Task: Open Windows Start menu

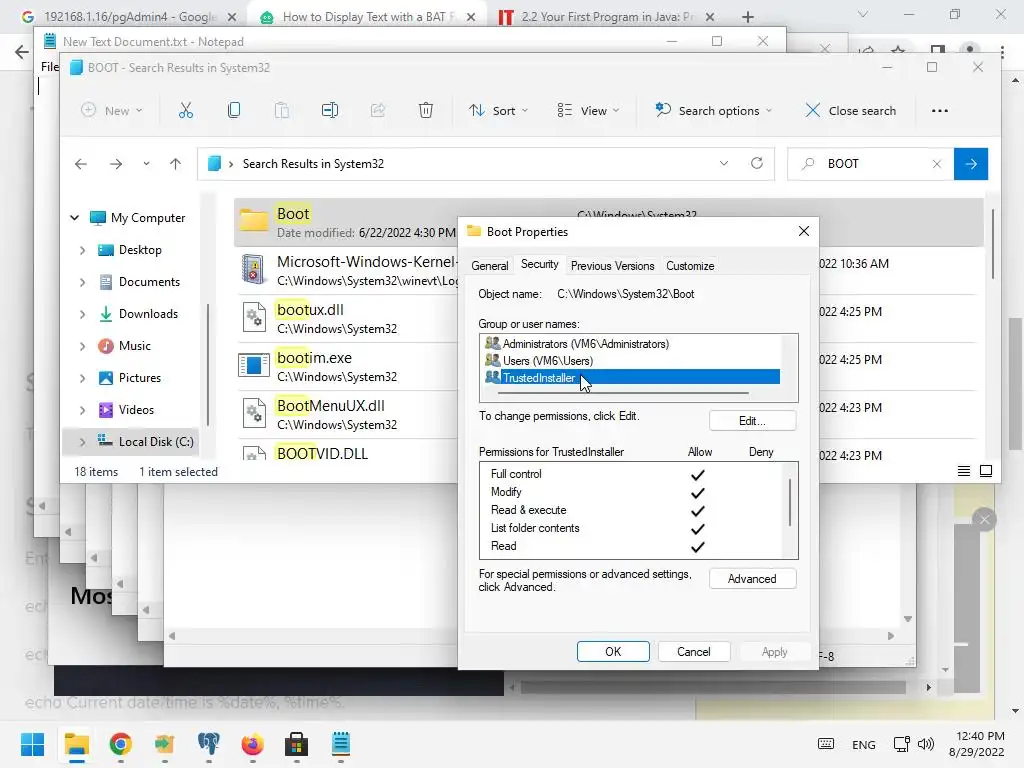Action: point(32,744)
